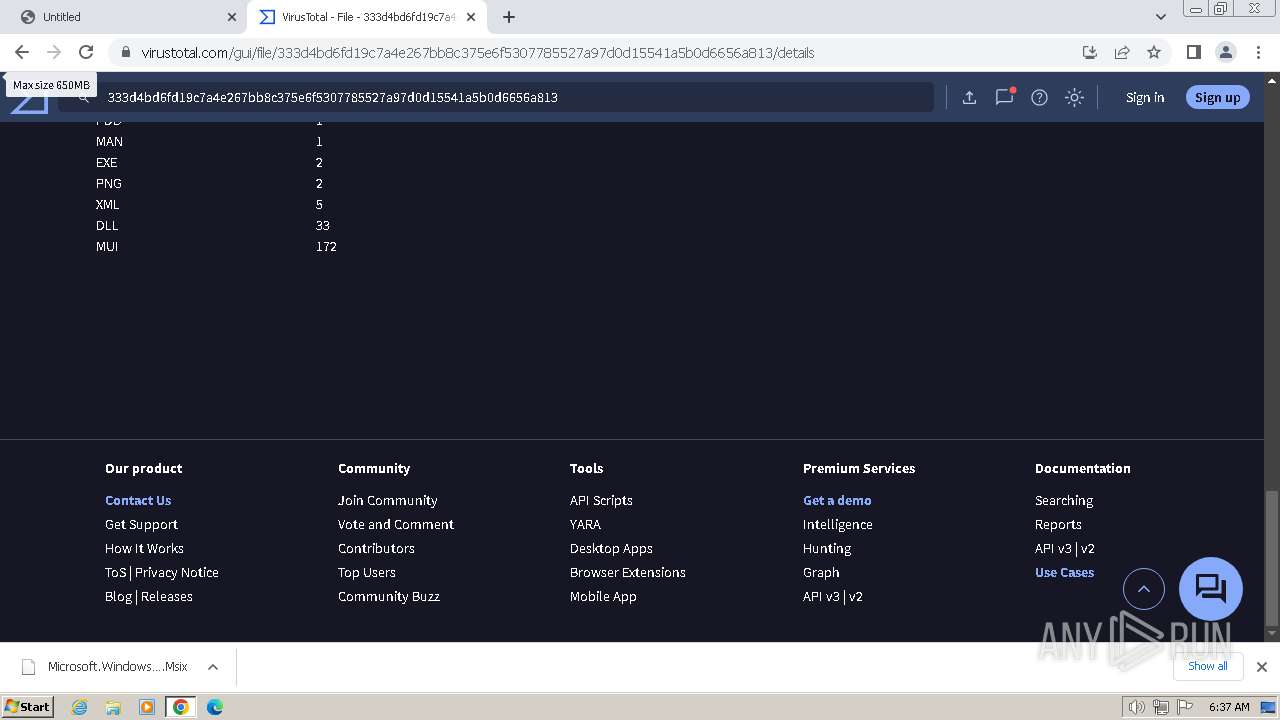Open the Intelligence link
Image resolution: width=1280 pixels, height=720 pixels.
[838, 524]
